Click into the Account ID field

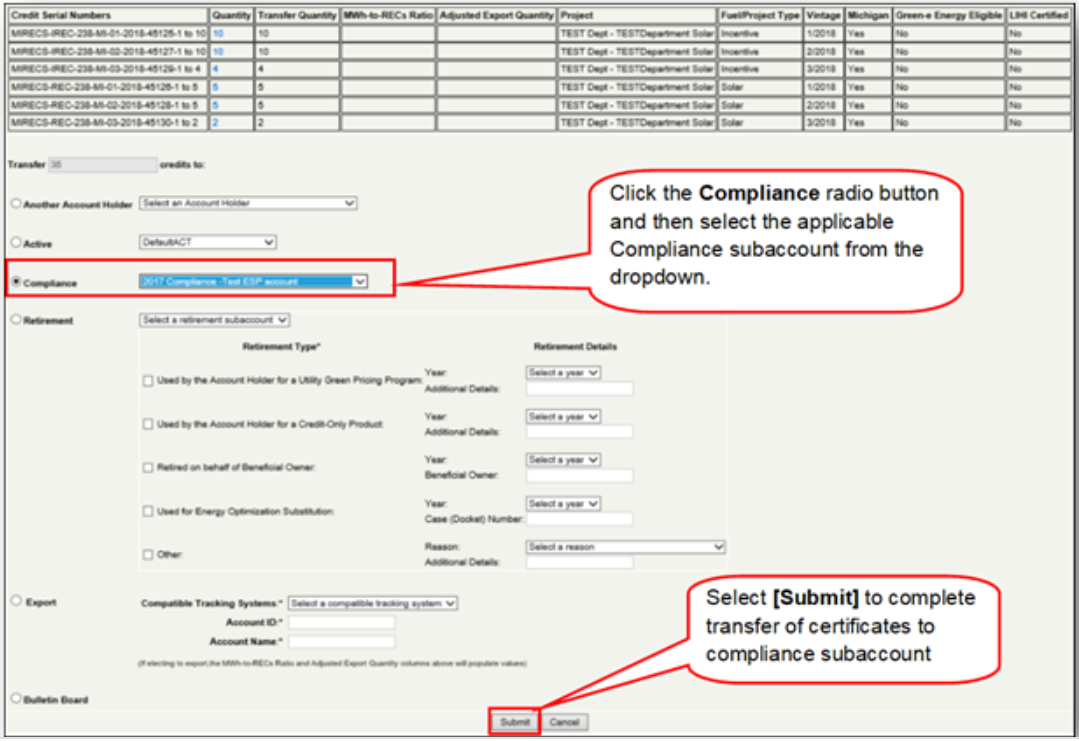click(x=341, y=623)
